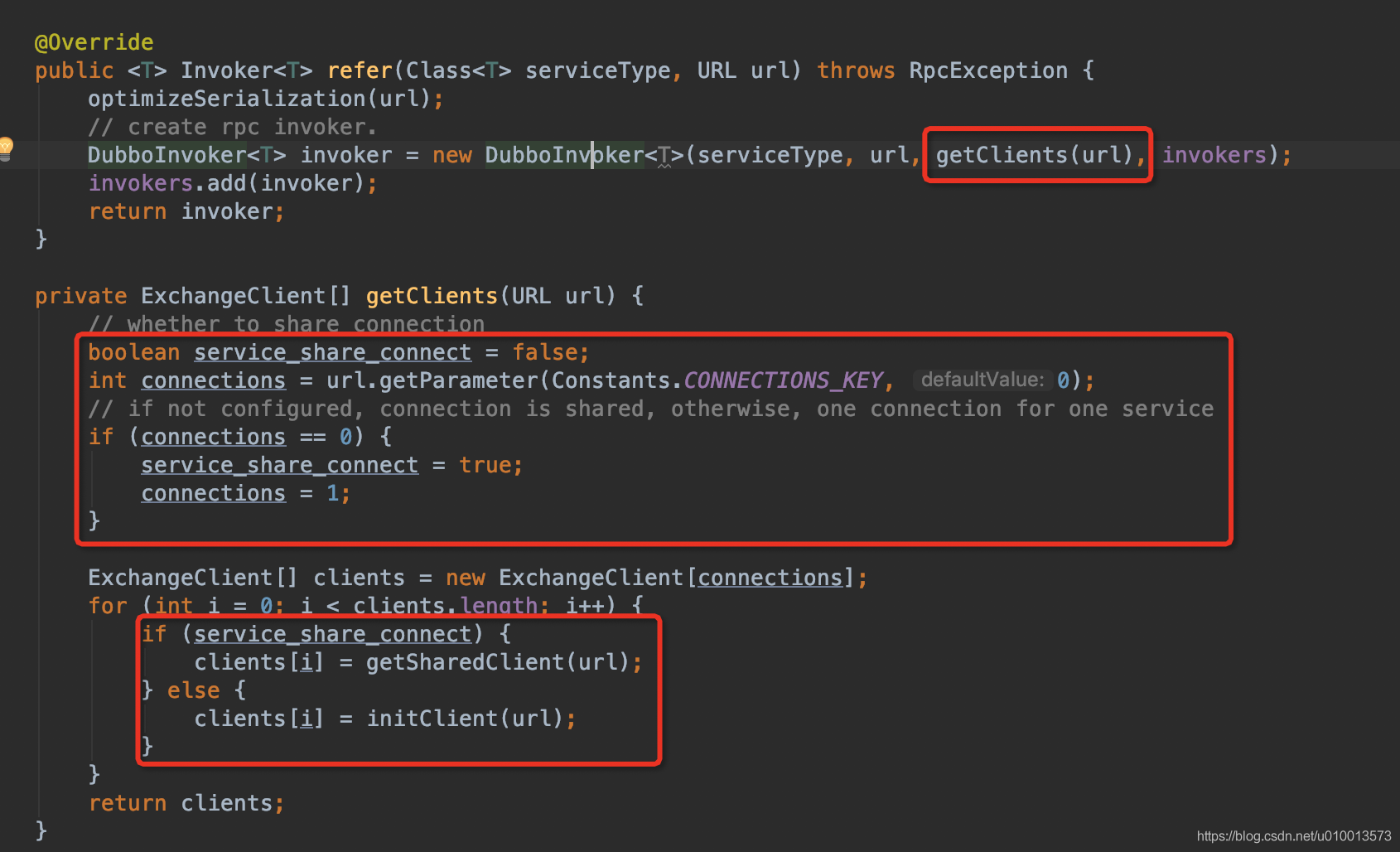Click the defaultValue parameter inlay hint
This screenshot has width=1400, height=852.
coord(982,380)
